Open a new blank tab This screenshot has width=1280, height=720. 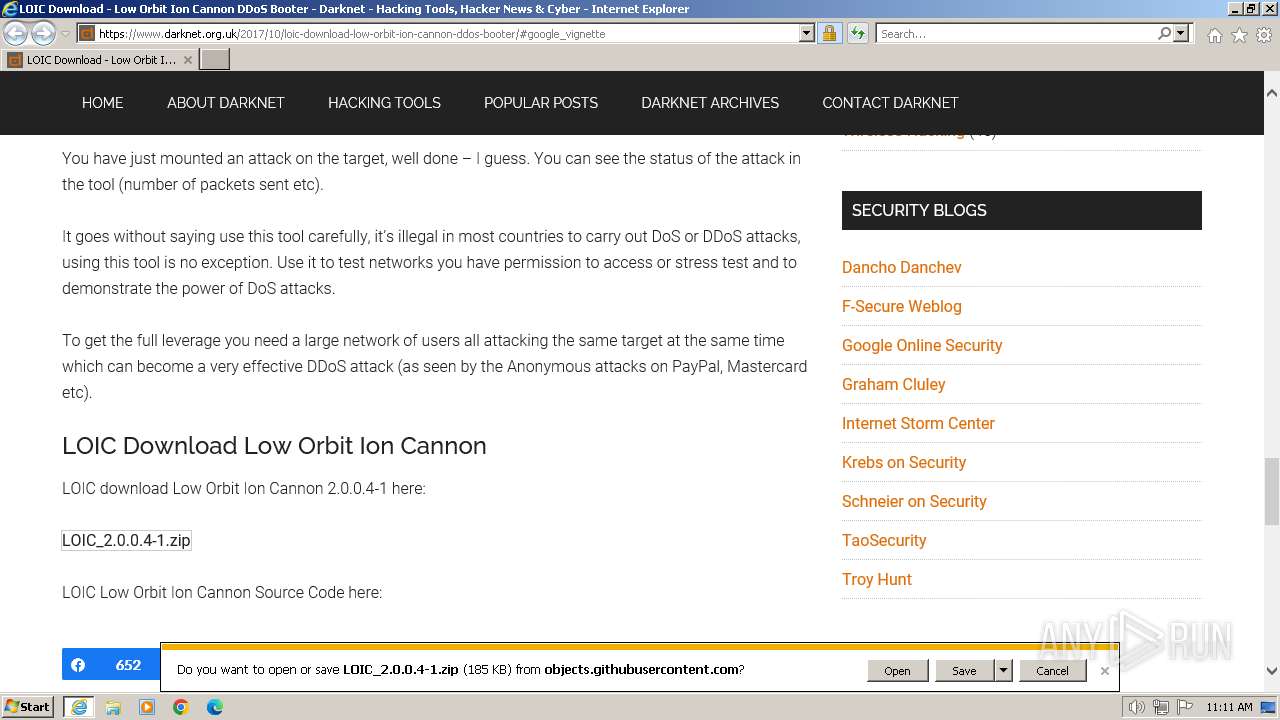(x=215, y=60)
